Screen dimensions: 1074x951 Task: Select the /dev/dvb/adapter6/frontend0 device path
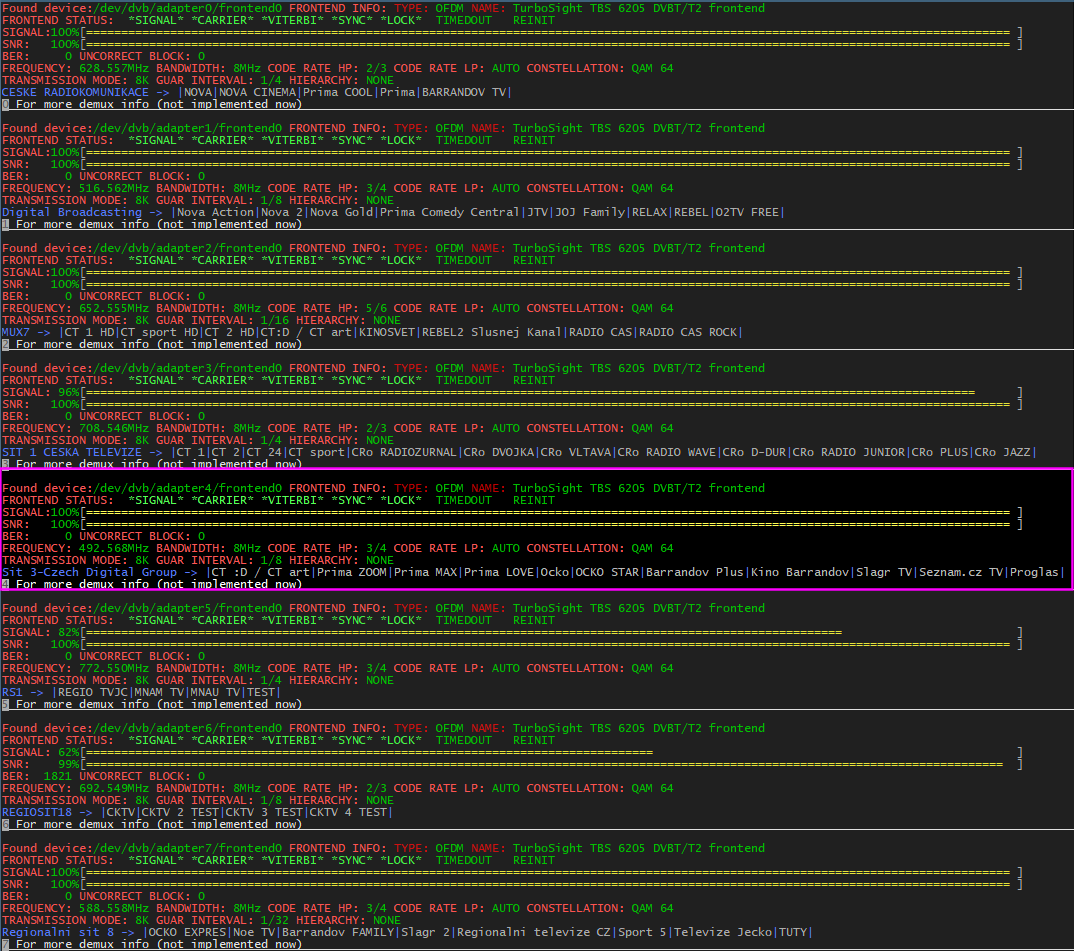186,728
